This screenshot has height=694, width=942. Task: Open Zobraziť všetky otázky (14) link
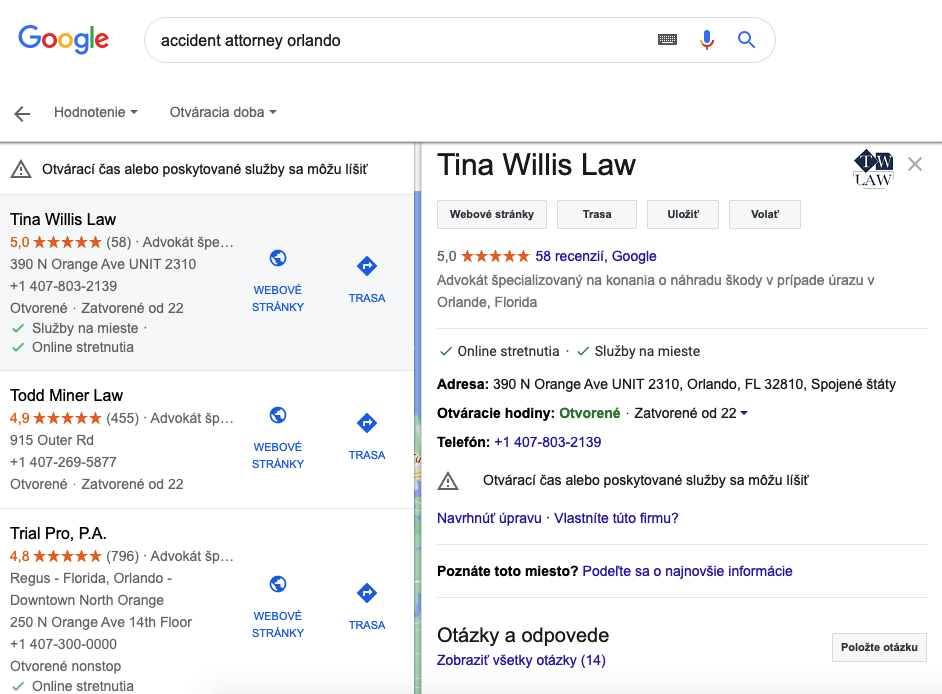point(521,660)
